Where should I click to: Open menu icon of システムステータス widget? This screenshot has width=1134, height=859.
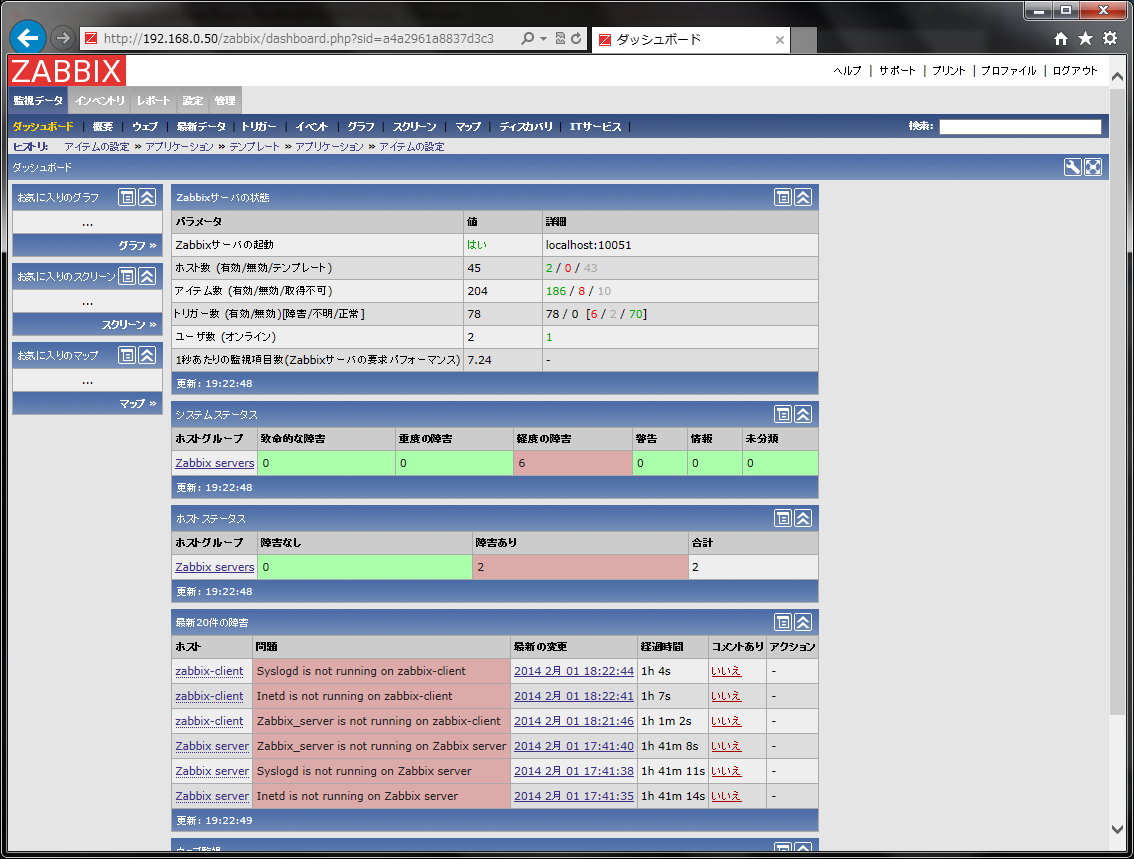point(783,414)
